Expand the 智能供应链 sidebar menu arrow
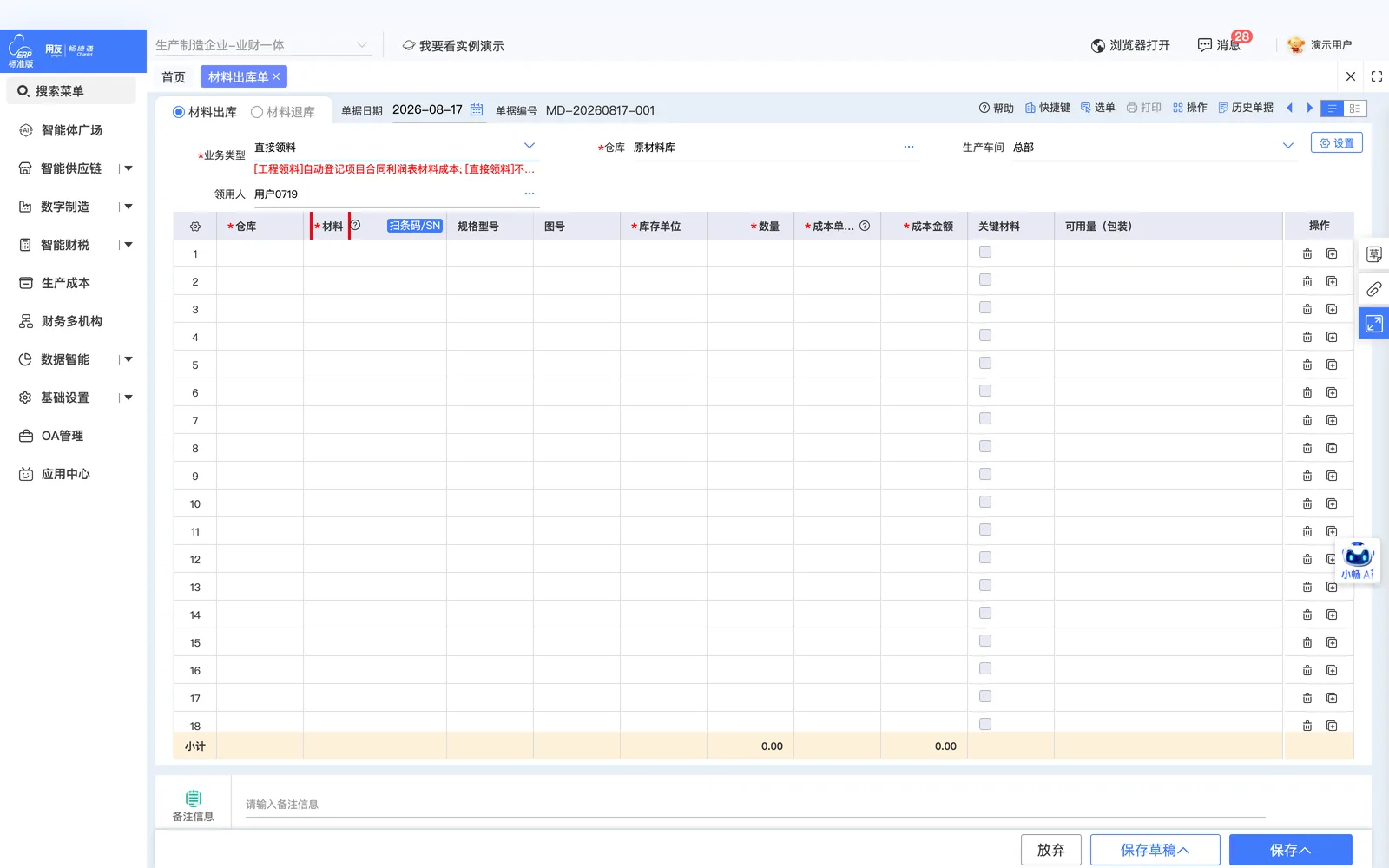The width and height of the screenshot is (1389, 868). point(128,168)
